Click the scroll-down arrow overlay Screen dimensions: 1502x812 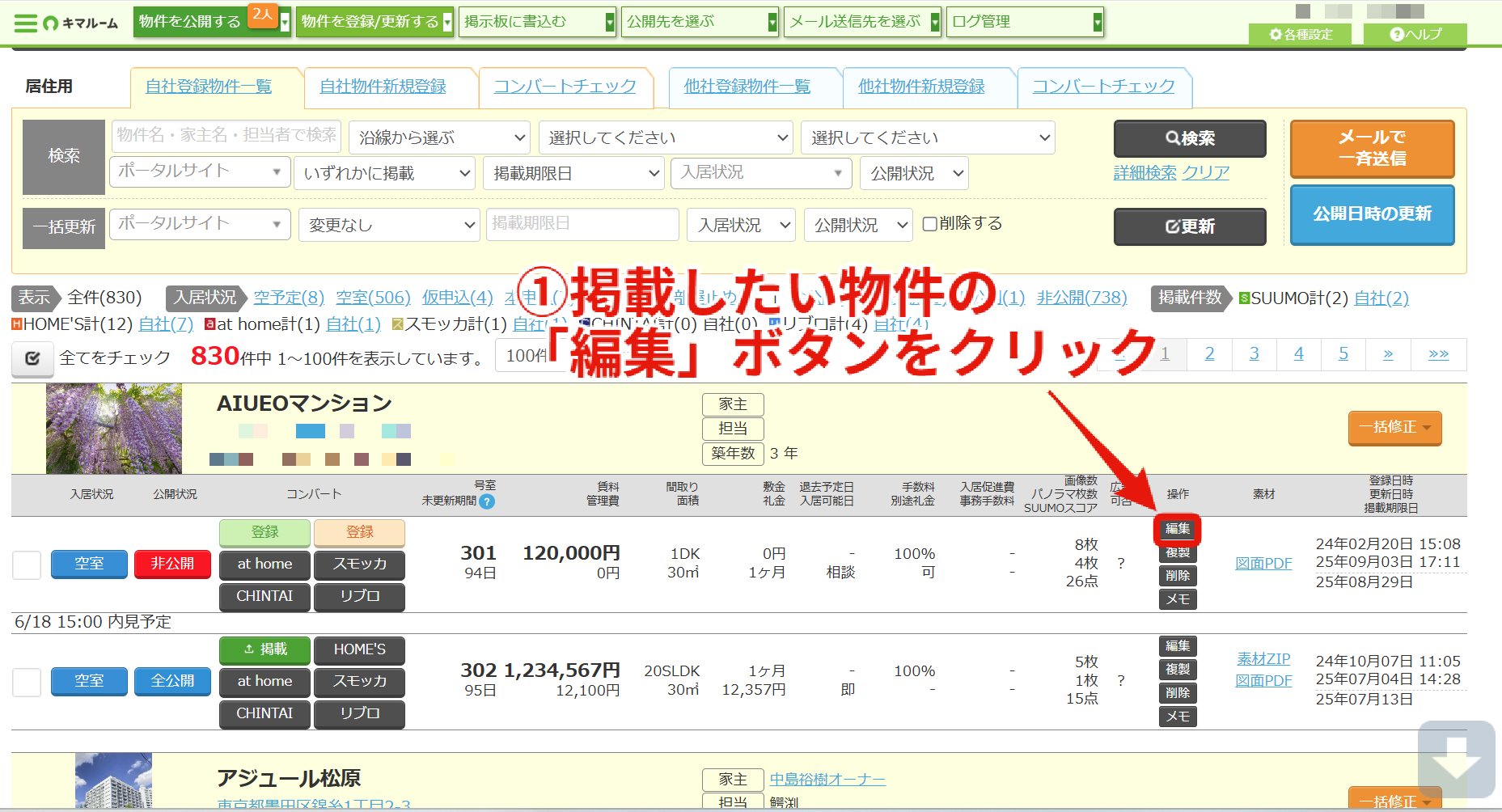(1456, 759)
